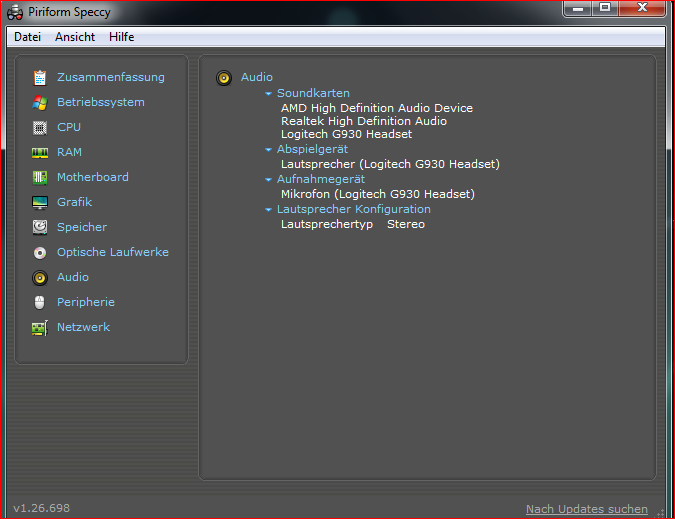Click version number v1.26.698
The image size is (675, 519).
(x=41, y=508)
